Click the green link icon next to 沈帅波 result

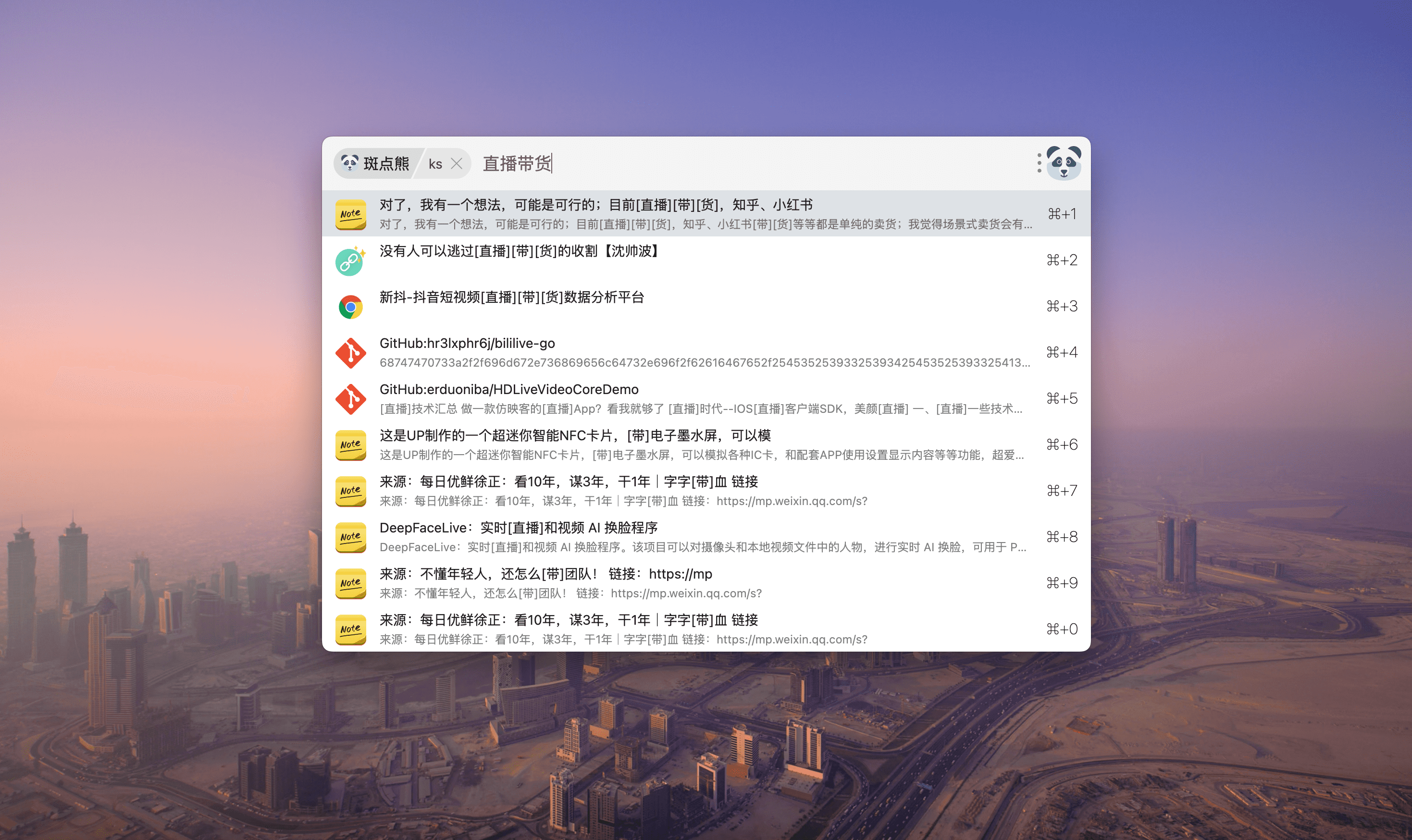click(351, 260)
